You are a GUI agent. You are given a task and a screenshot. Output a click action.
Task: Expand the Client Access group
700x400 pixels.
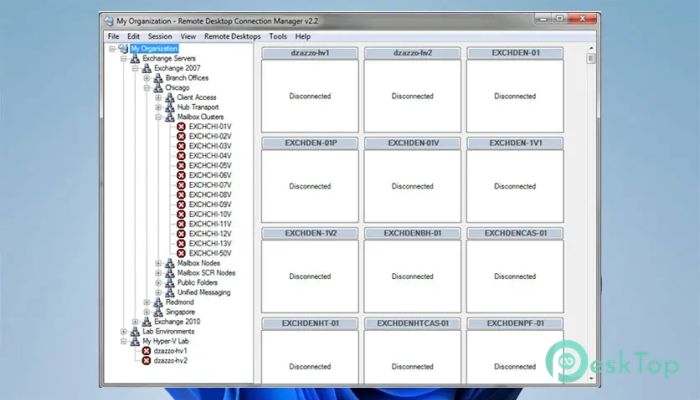tap(158, 97)
